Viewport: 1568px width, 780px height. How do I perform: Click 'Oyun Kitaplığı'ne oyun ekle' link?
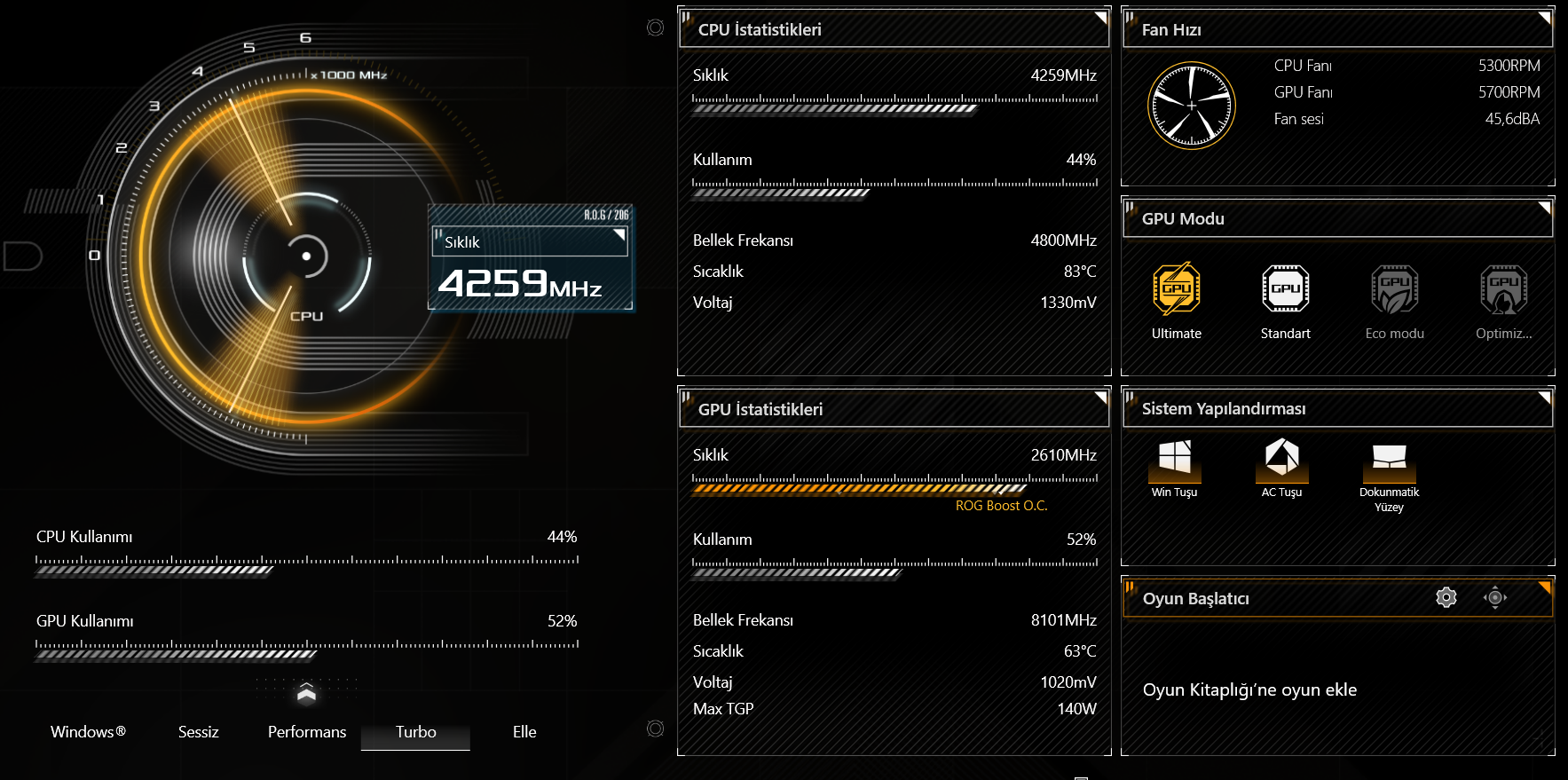tap(1249, 690)
